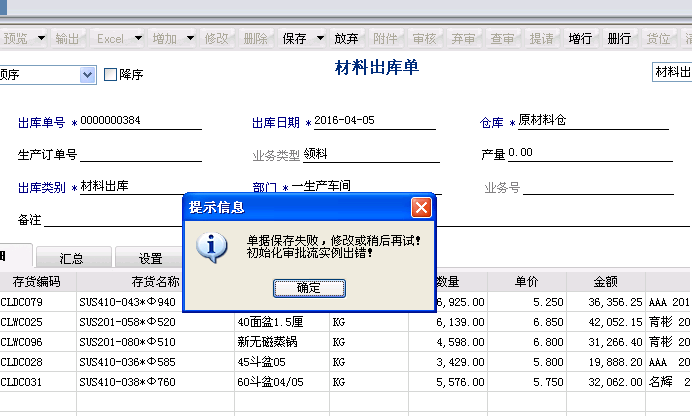Click the 单价 column header
Image resolution: width=692 pixels, height=416 pixels.
[x=527, y=281]
